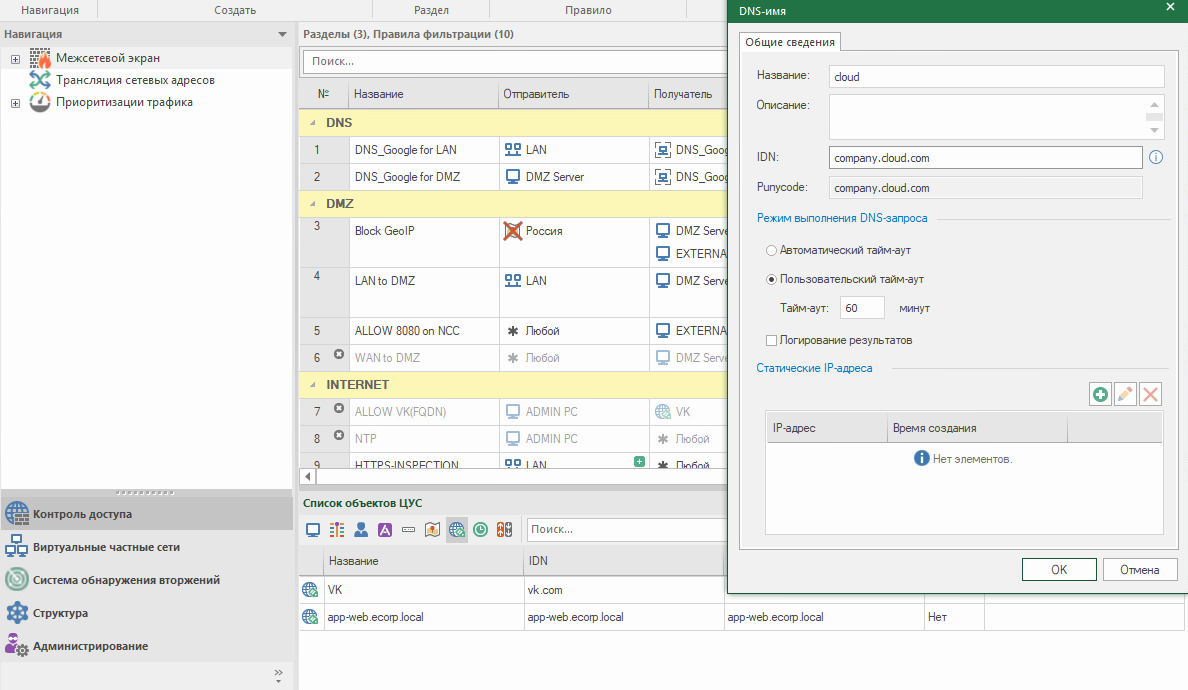Image resolution: width=1188 pixels, height=690 pixels.
Task: Click the Тайм-аут field showing 60
Action: 862,308
